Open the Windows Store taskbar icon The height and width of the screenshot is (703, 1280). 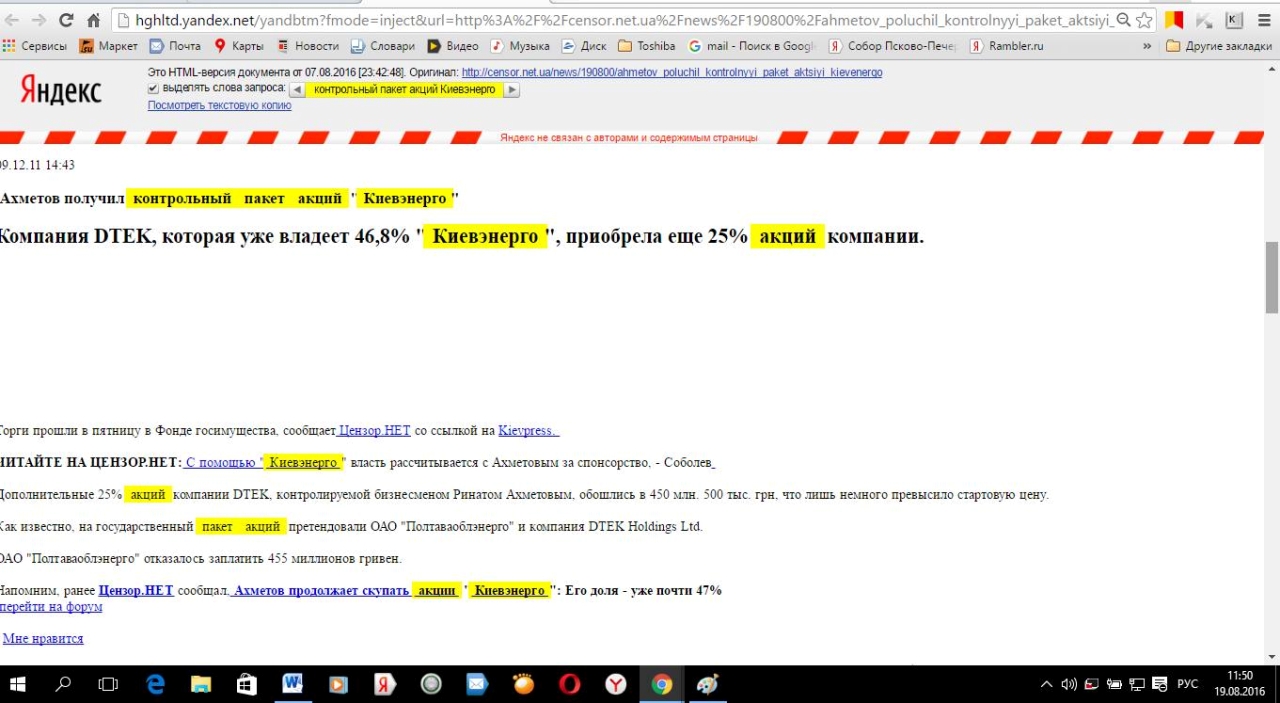coord(247,684)
